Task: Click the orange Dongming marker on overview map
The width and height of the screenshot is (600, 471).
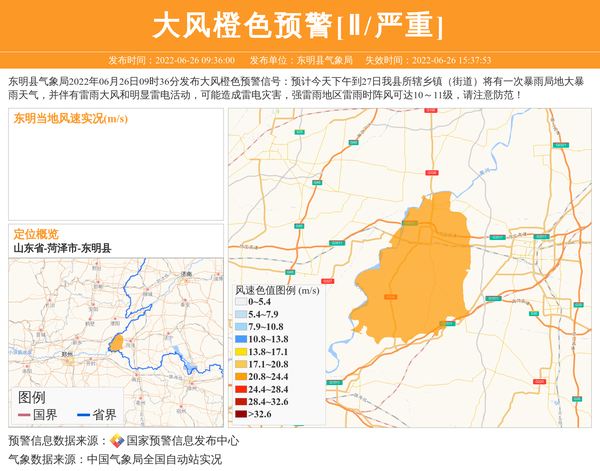Action: click(x=117, y=343)
